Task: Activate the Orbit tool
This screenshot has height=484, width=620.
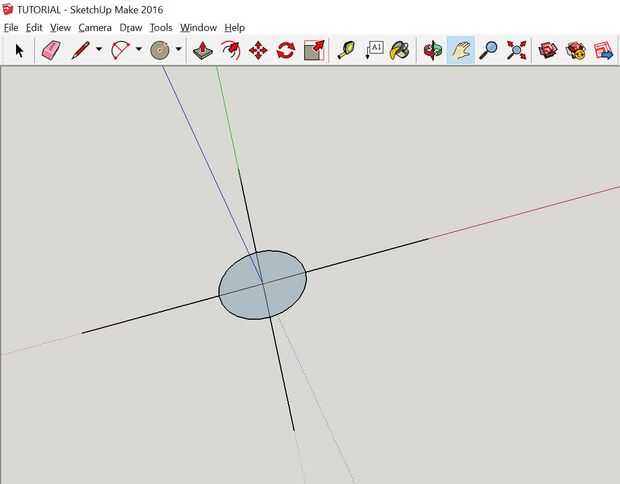Action: point(433,51)
